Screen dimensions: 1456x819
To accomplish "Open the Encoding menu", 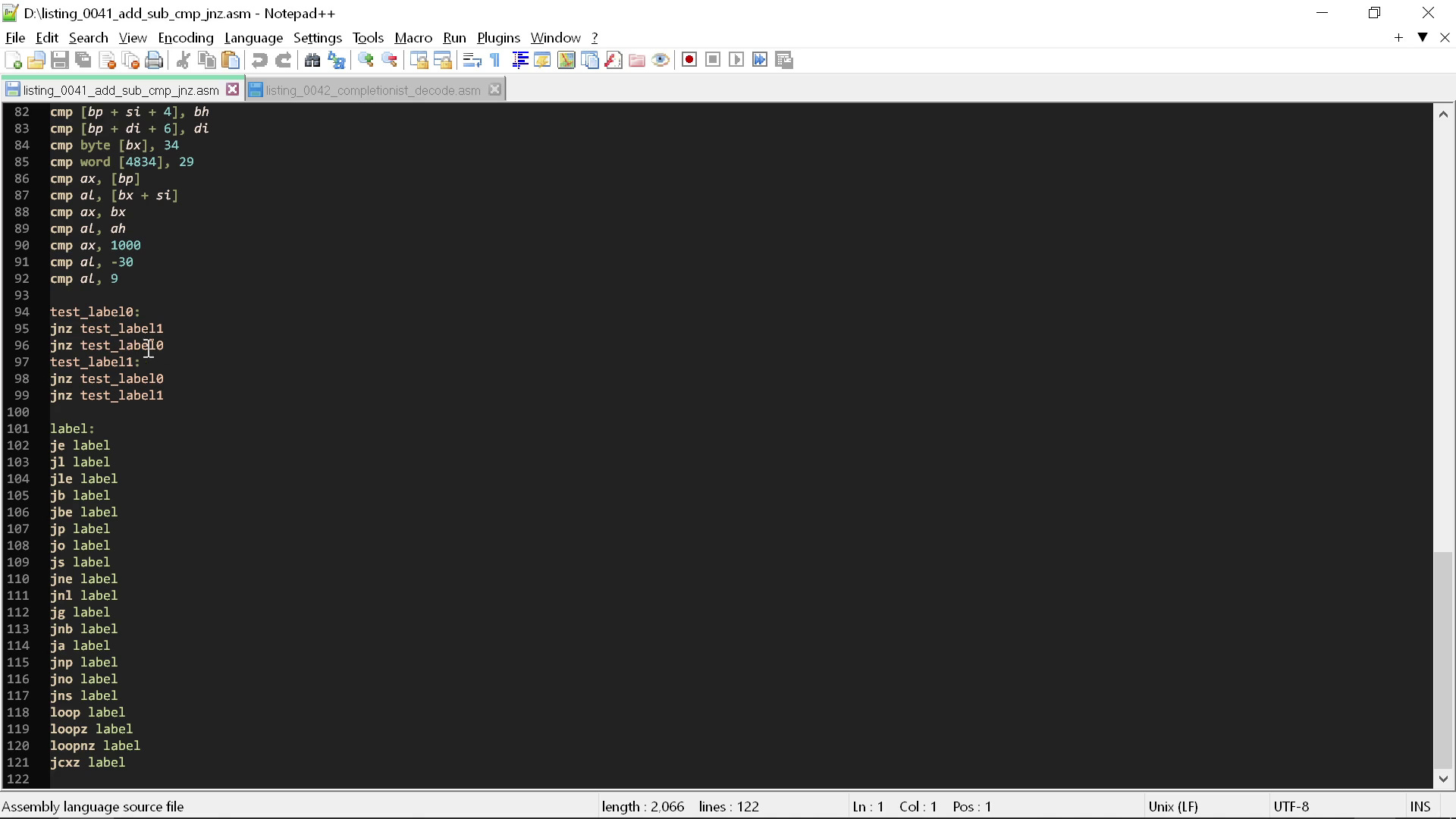I will coord(185,38).
